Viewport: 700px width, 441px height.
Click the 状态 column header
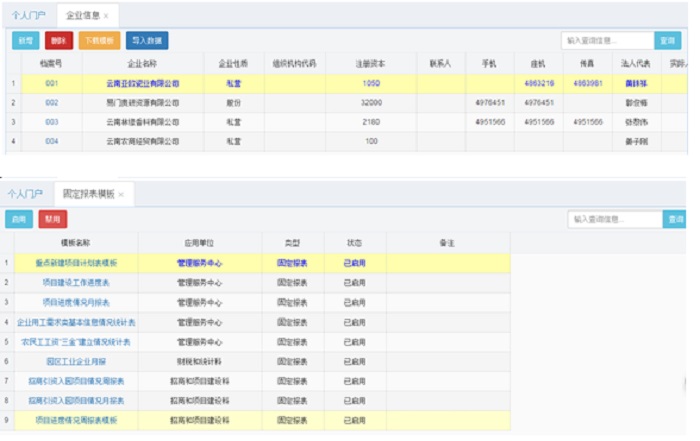[x=354, y=243]
